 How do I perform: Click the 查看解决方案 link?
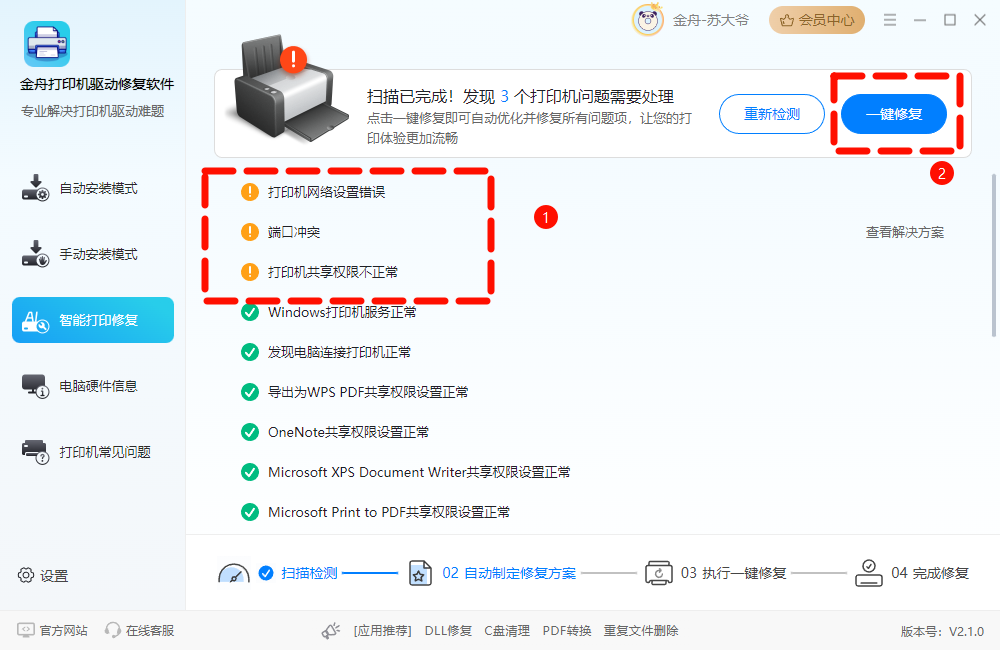click(x=904, y=232)
